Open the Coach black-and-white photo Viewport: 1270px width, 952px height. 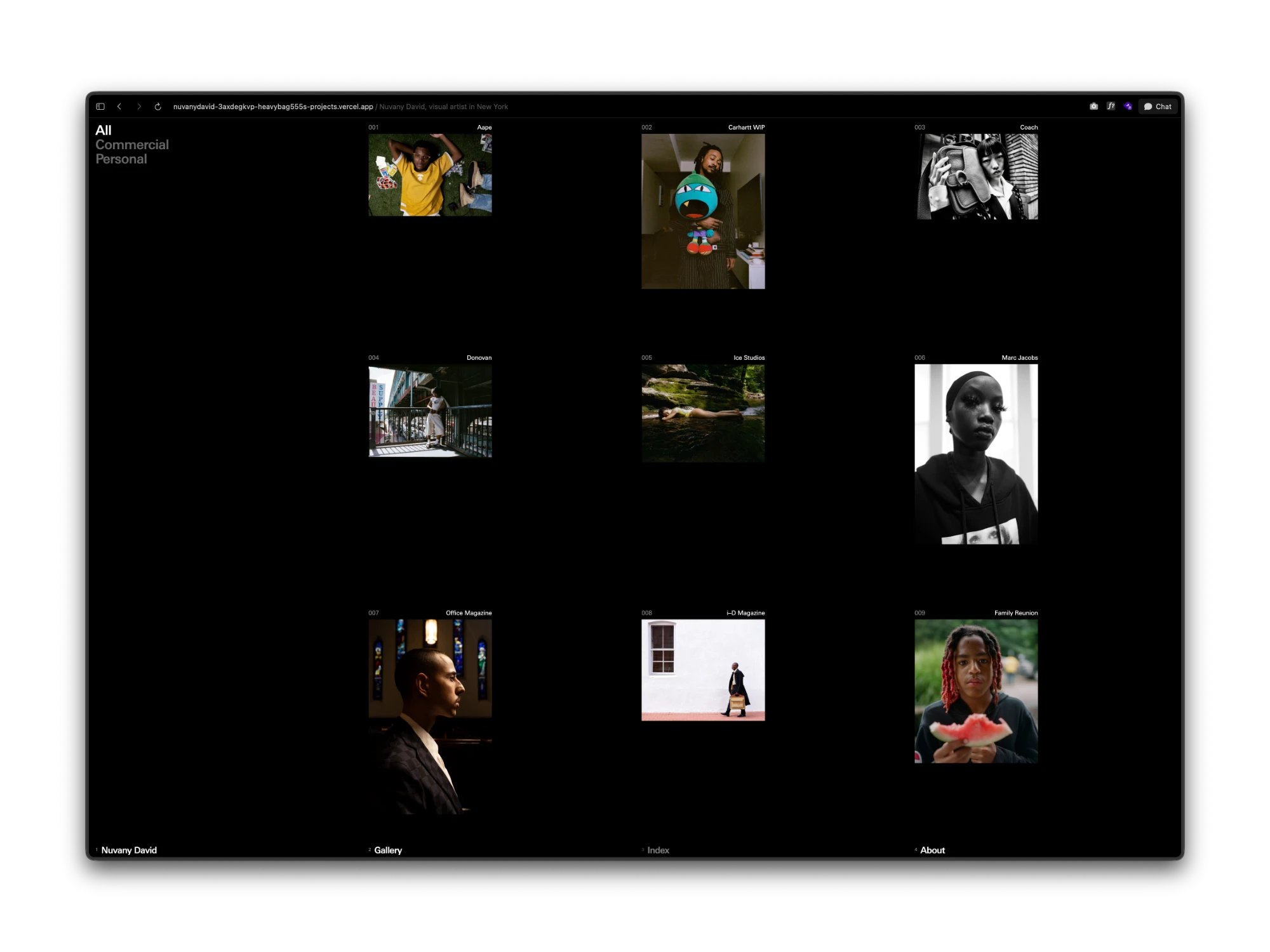(976, 176)
